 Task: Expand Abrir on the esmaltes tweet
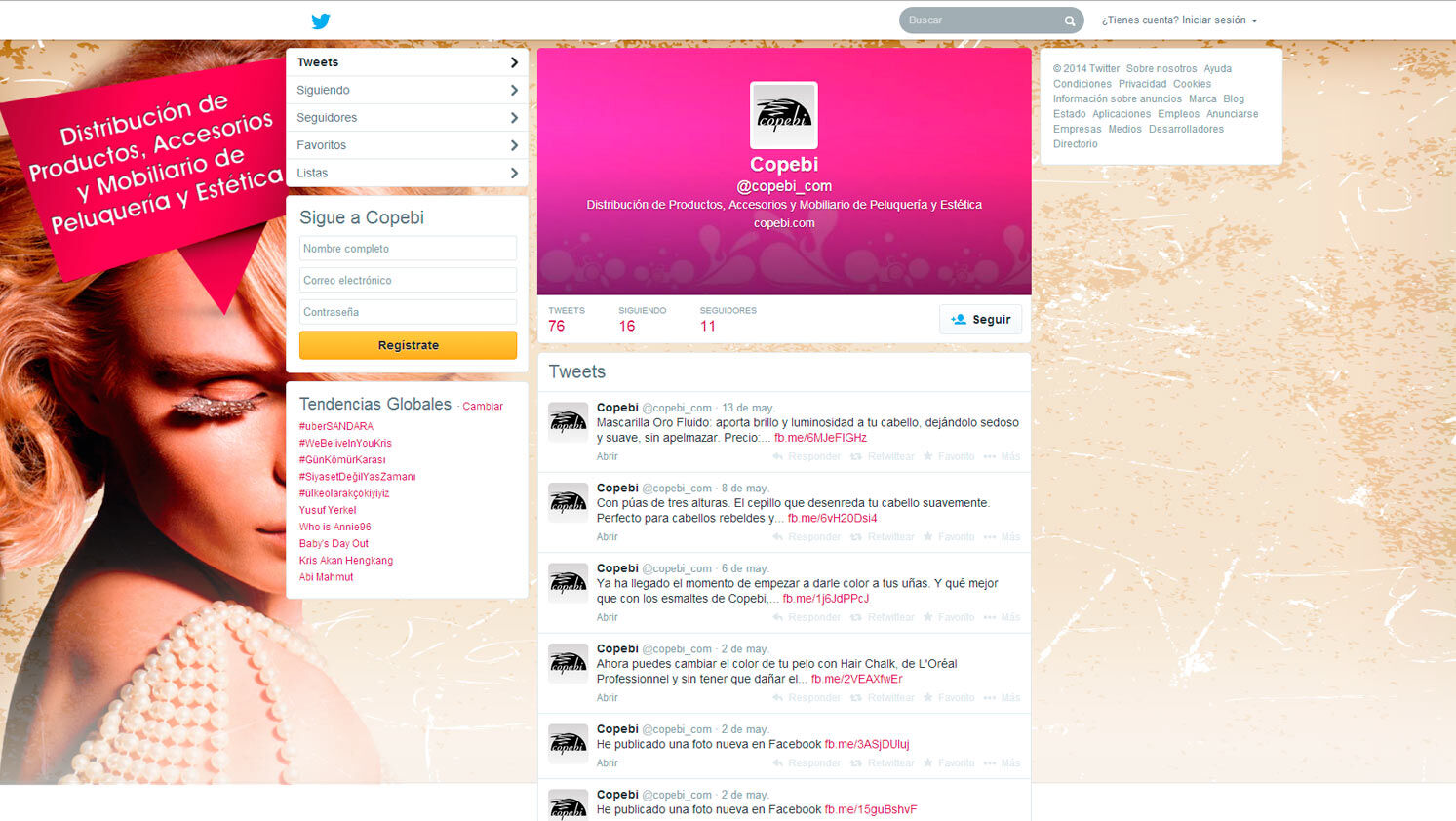click(607, 617)
